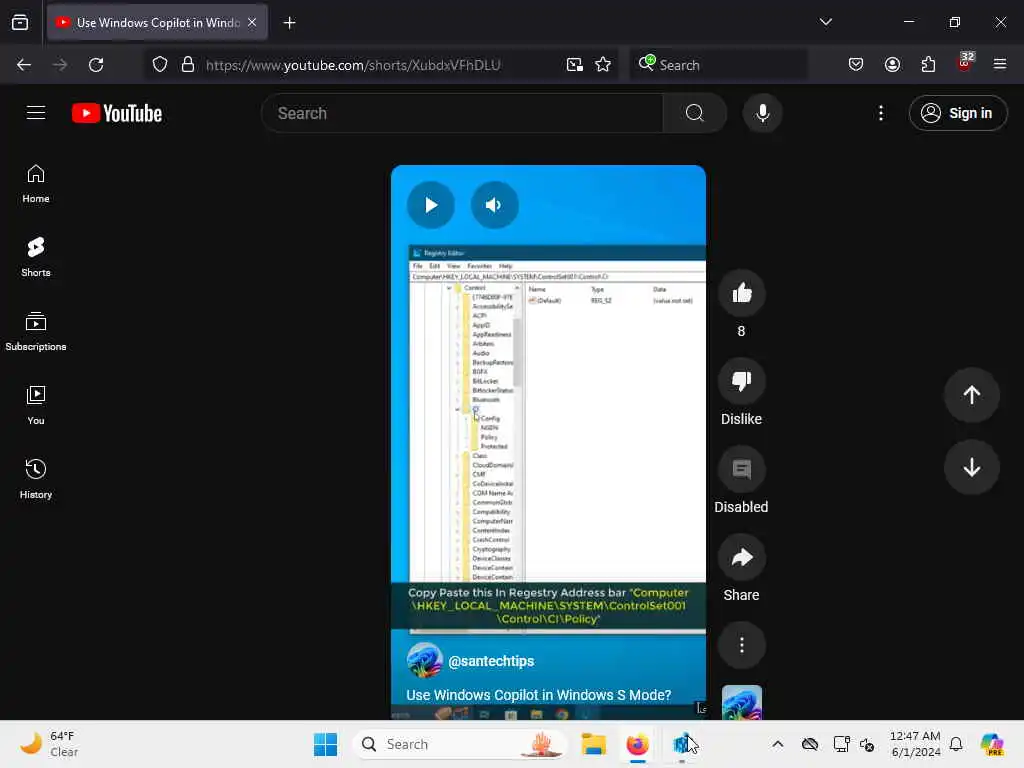Like this Short with thumbs up

pyautogui.click(x=741, y=293)
